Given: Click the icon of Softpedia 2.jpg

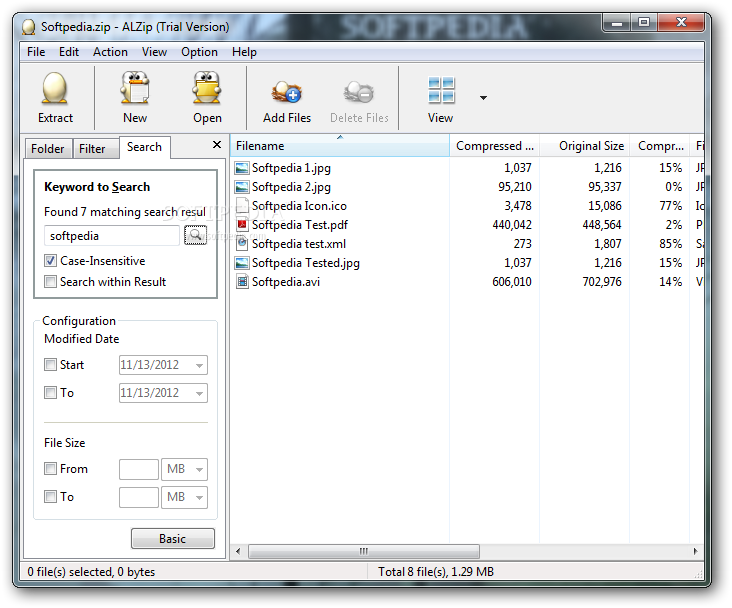Looking at the screenshot, I should [242, 187].
